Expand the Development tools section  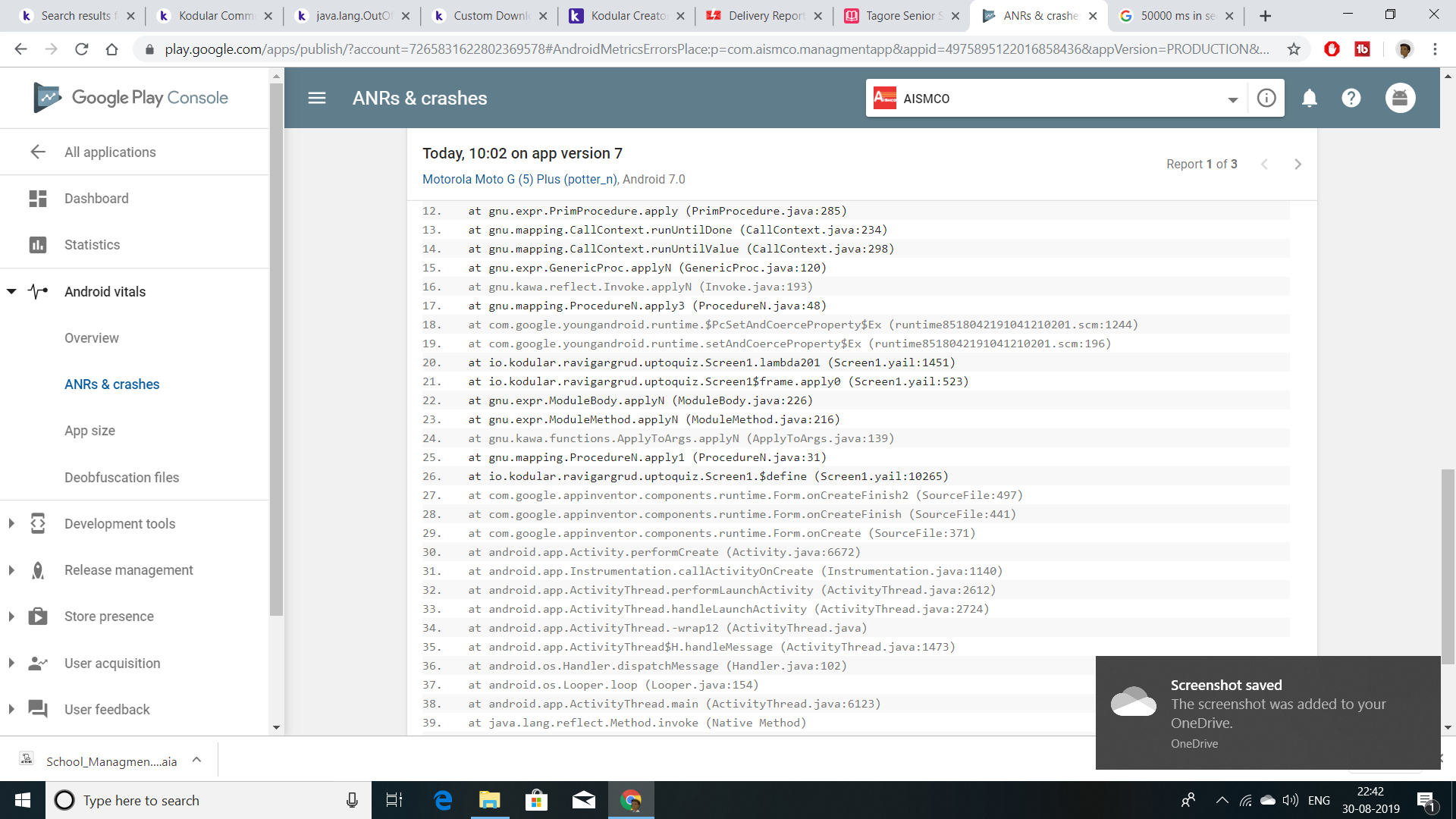pos(11,523)
